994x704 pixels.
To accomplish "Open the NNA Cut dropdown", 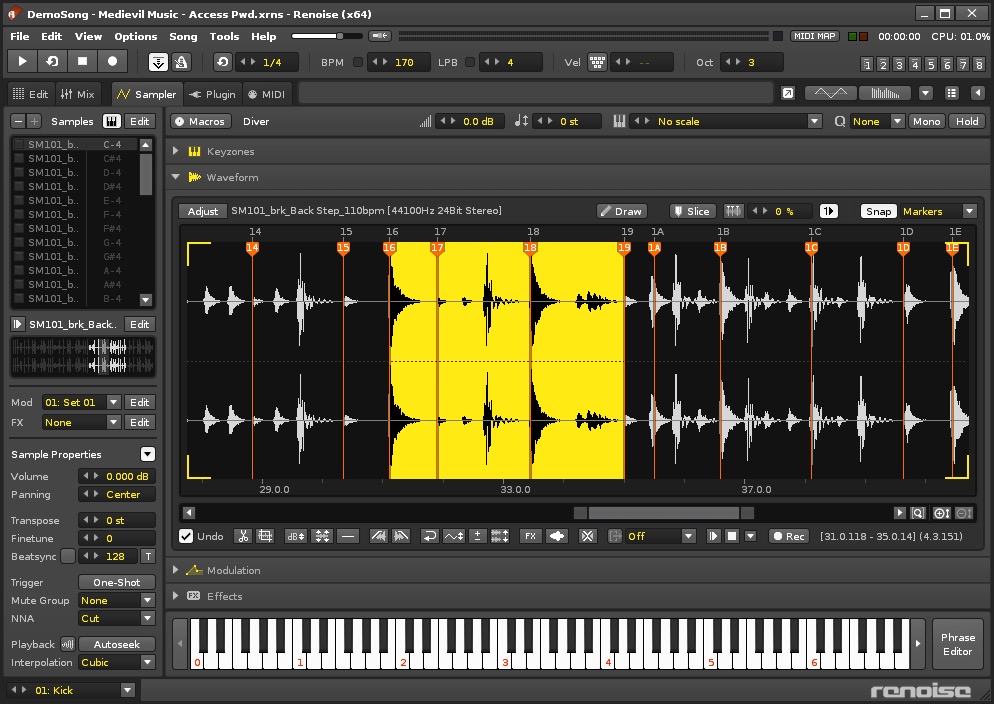I will pos(148,618).
